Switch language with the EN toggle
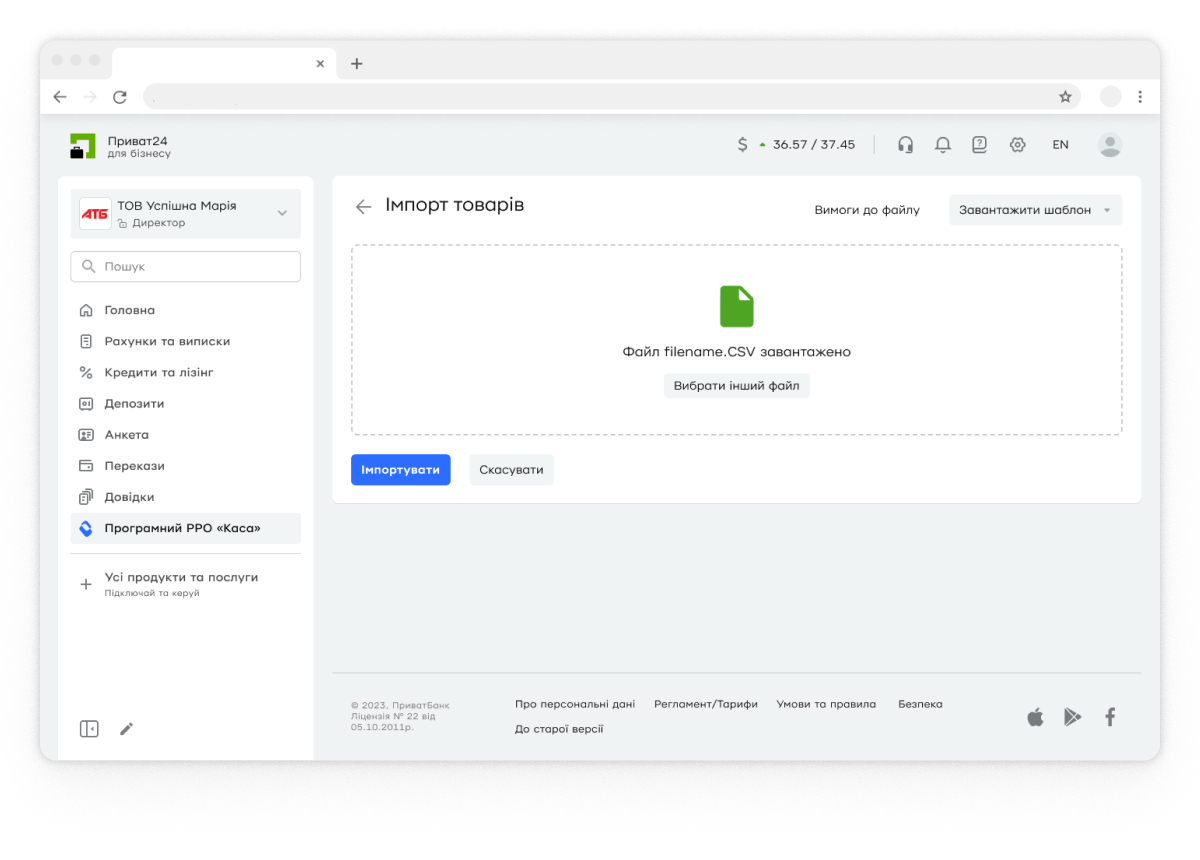This screenshot has height=860, width=1200. (1060, 145)
